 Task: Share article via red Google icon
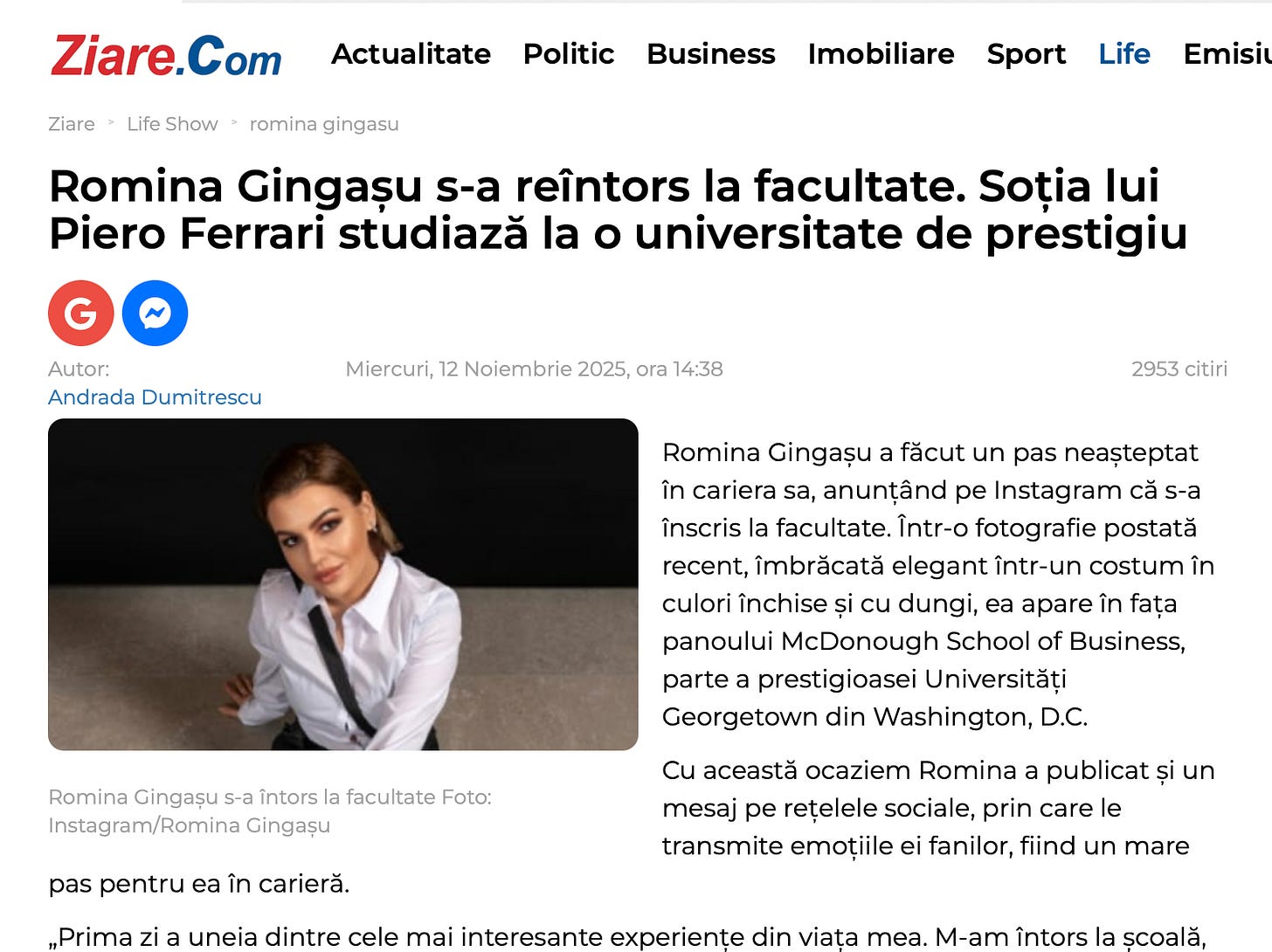tap(80, 313)
